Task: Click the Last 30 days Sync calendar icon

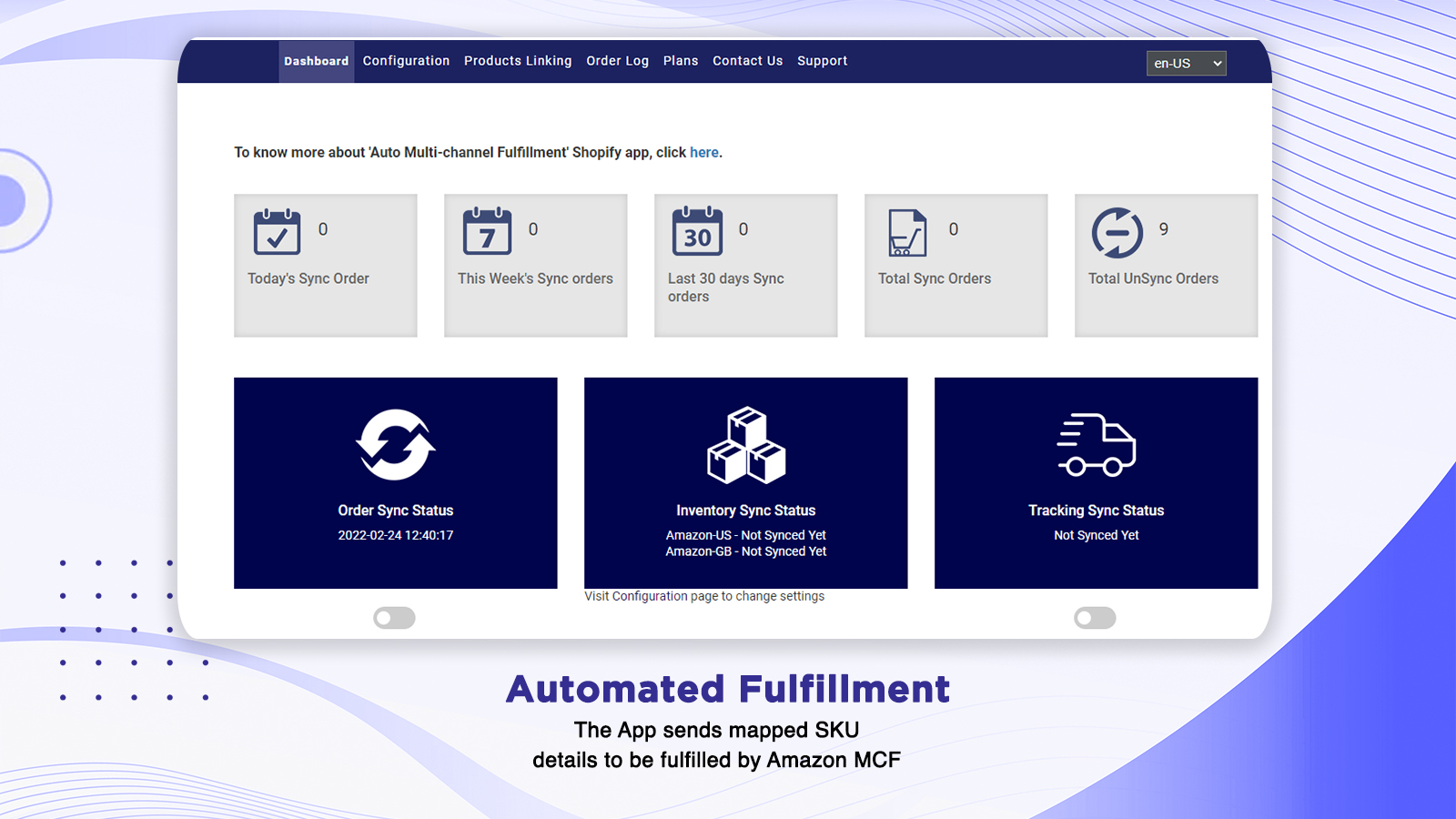Action: tap(697, 233)
